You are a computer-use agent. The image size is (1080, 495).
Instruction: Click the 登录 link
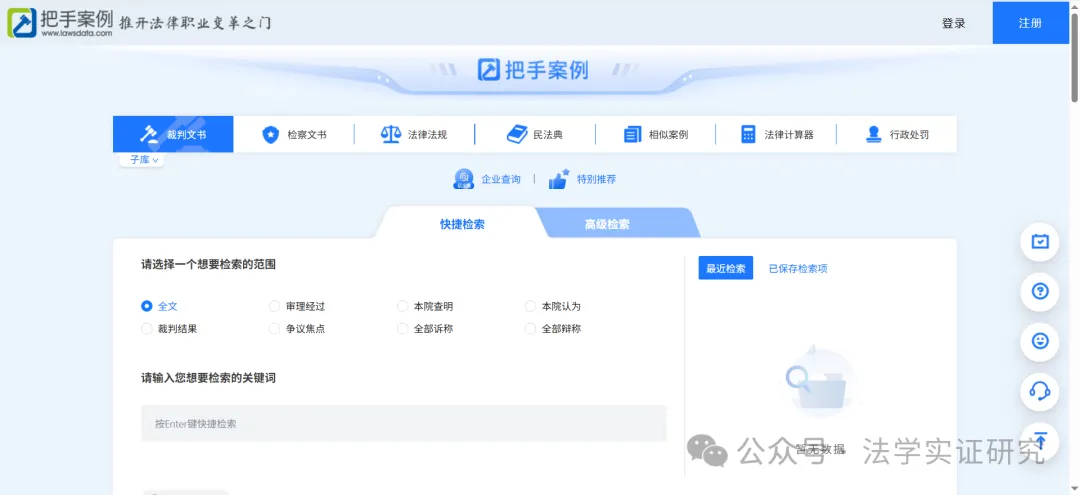point(954,23)
